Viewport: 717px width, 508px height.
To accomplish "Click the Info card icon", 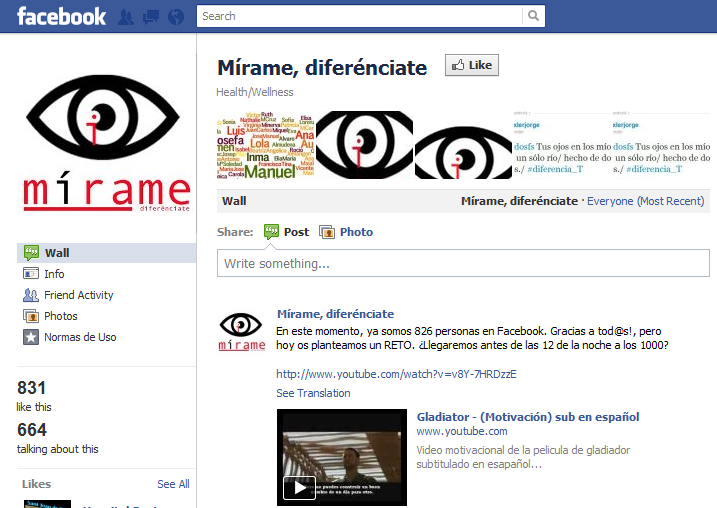I will coord(31,273).
